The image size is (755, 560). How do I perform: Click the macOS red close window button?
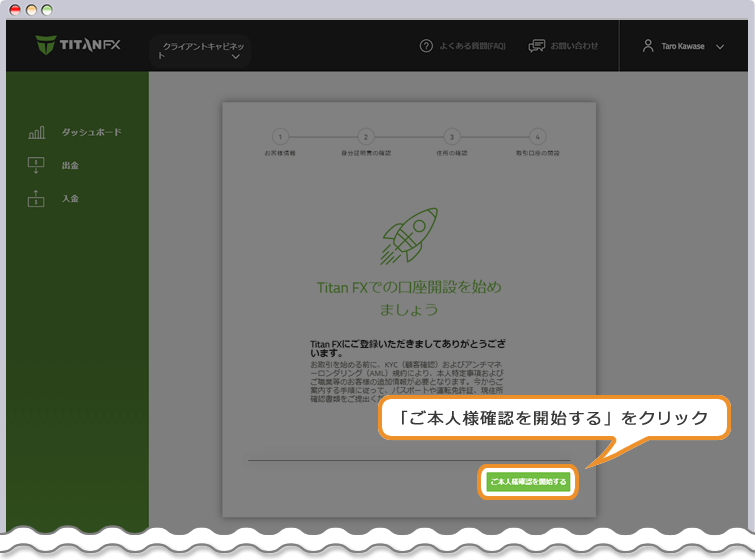[x=15, y=10]
